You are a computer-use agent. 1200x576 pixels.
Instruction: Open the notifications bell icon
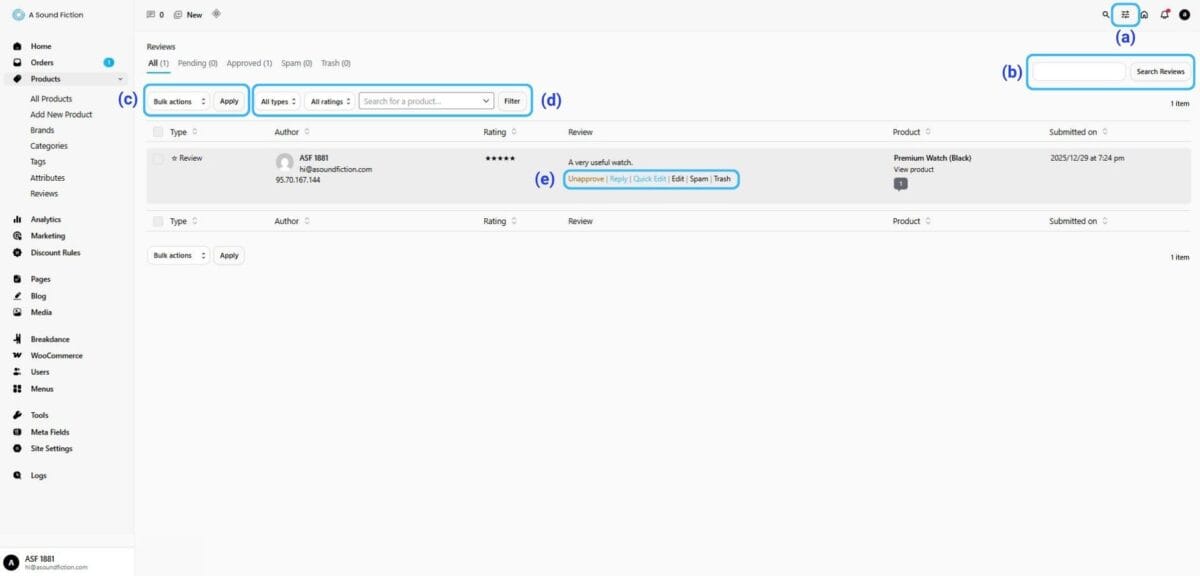click(x=1164, y=15)
